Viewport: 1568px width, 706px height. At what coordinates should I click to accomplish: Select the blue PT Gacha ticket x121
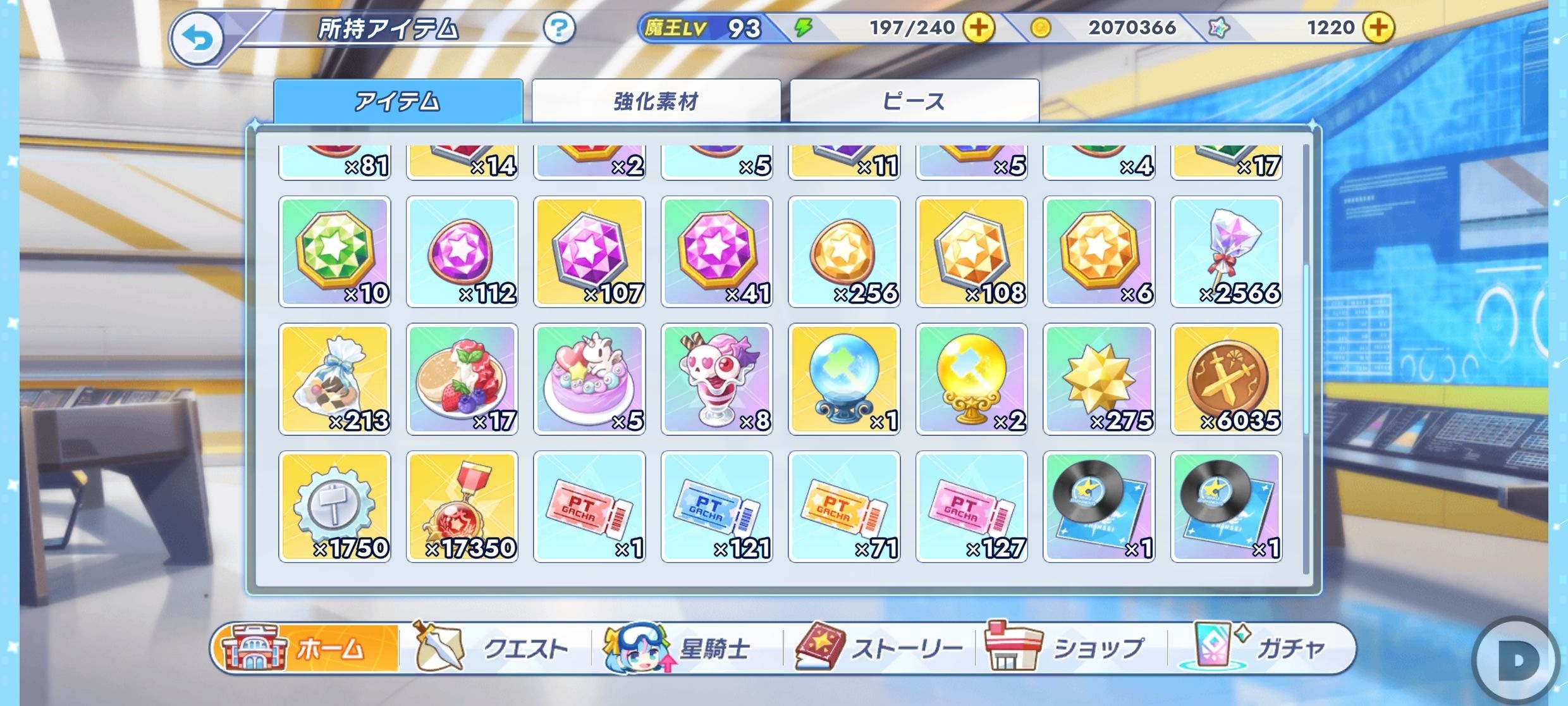717,507
